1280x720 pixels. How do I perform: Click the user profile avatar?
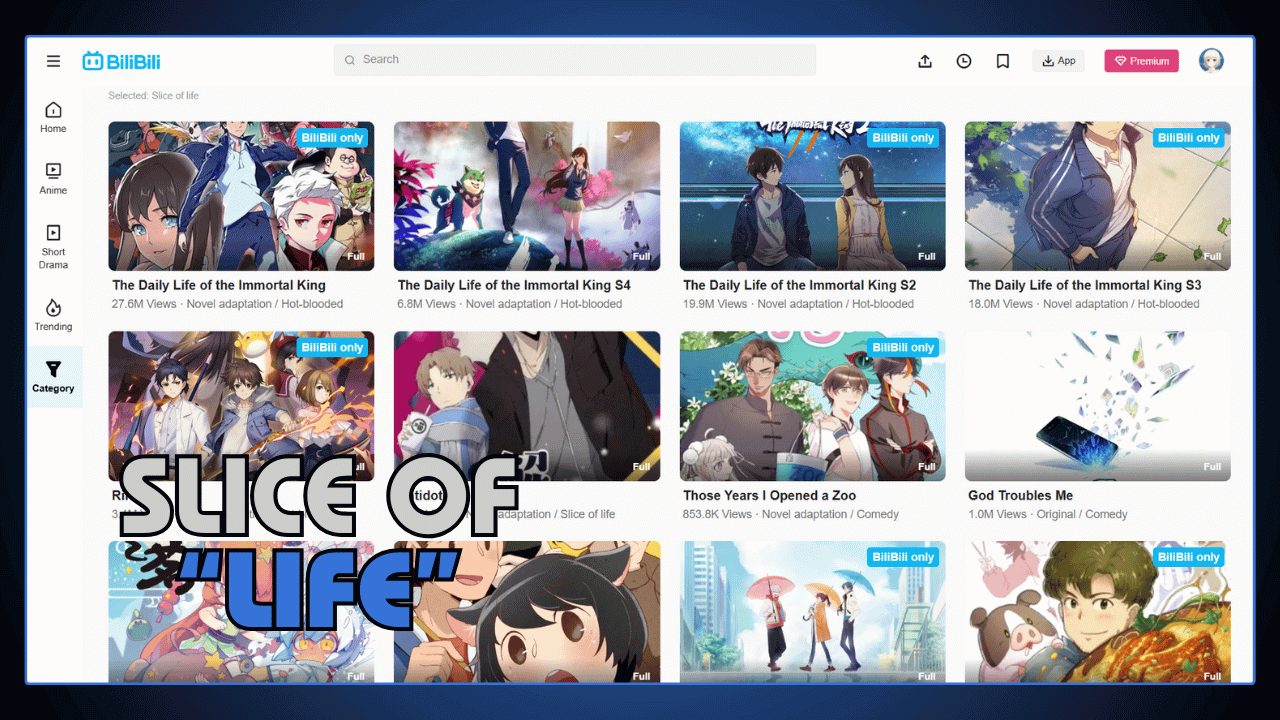point(1211,61)
